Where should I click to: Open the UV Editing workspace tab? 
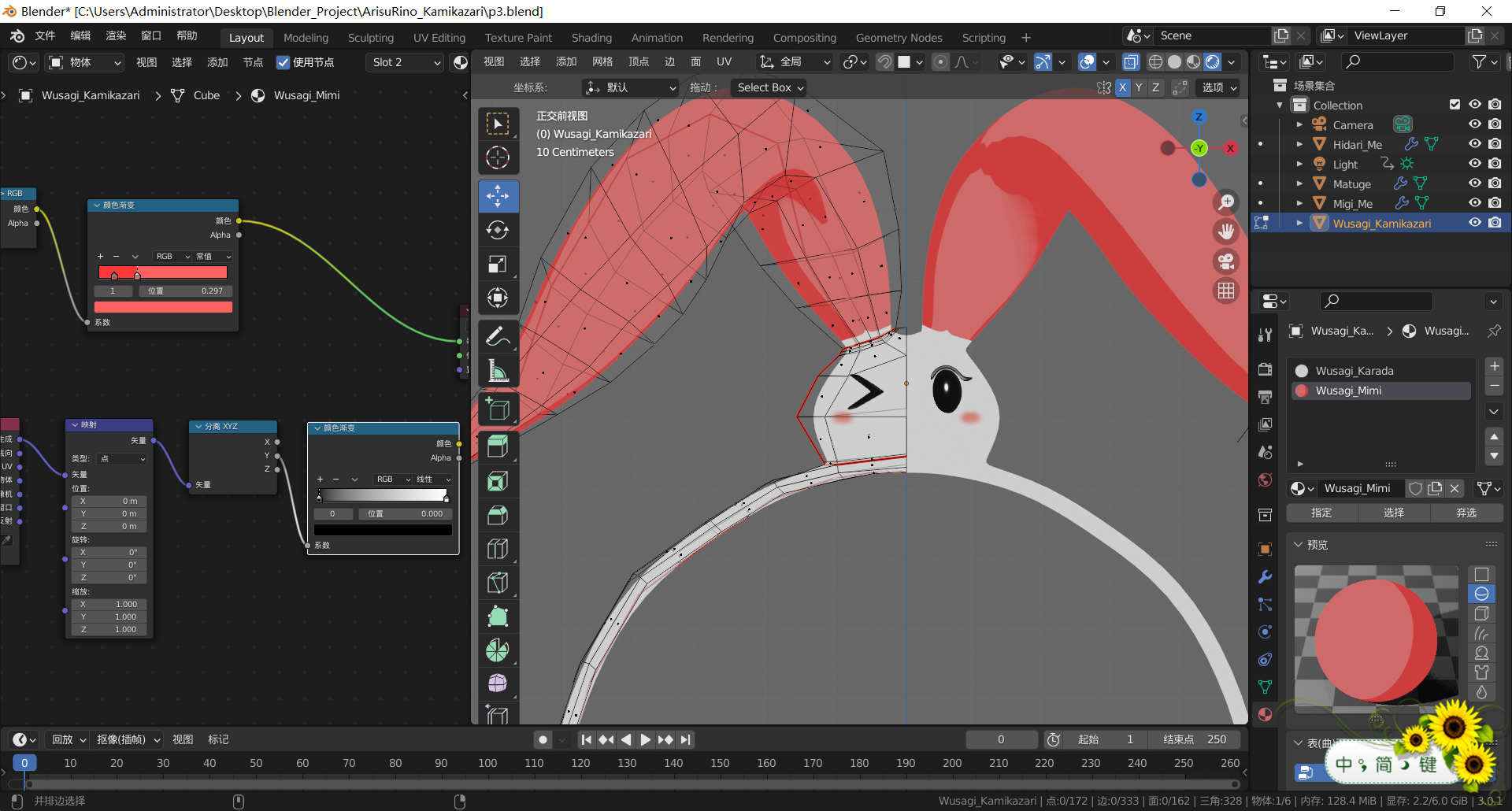[x=439, y=37]
